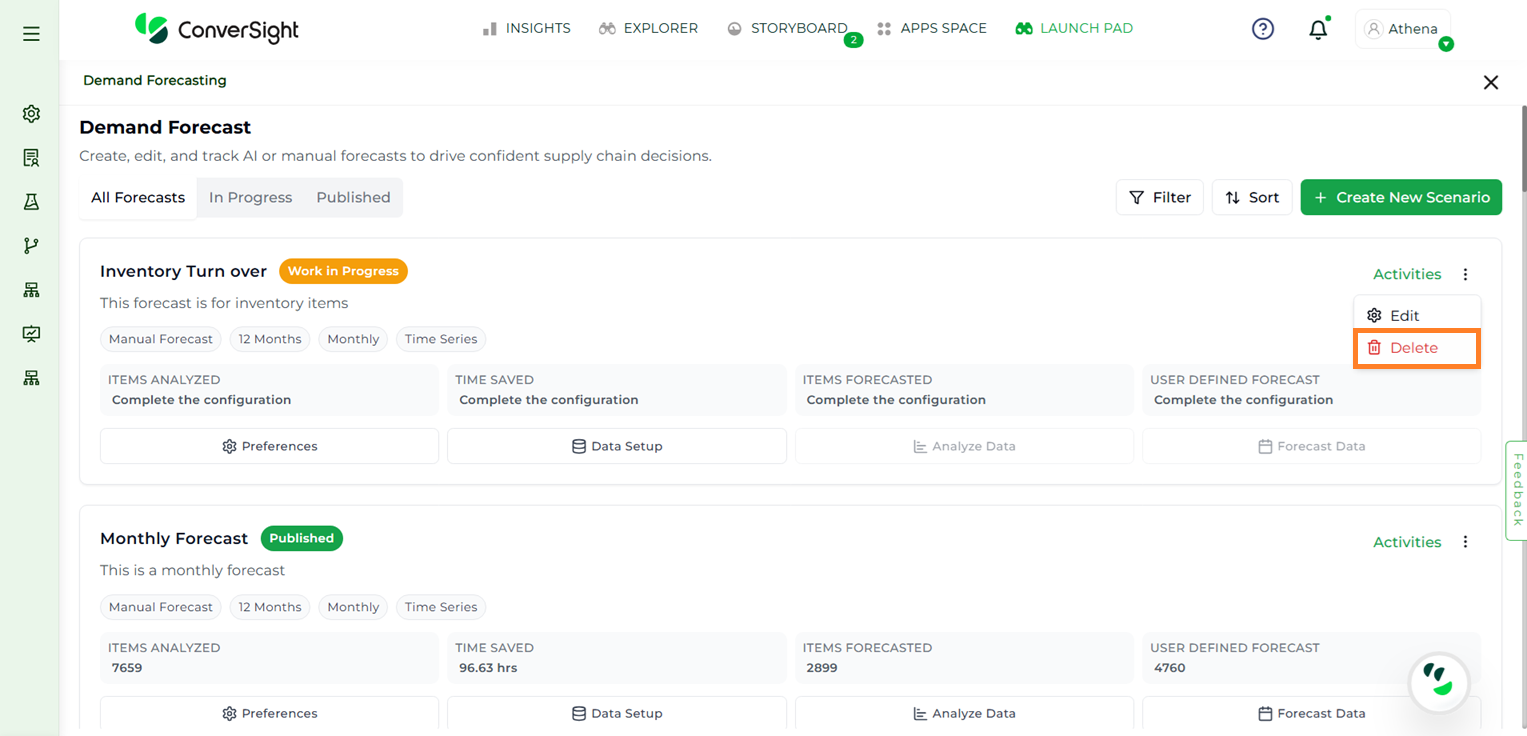Open the help question mark icon
Screen dimensions: 1527x736
[1263, 29]
